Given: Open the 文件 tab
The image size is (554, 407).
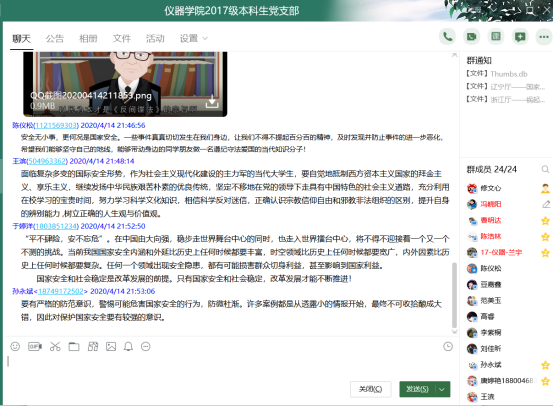Looking at the screenshot, I should [x=122, y=39].
